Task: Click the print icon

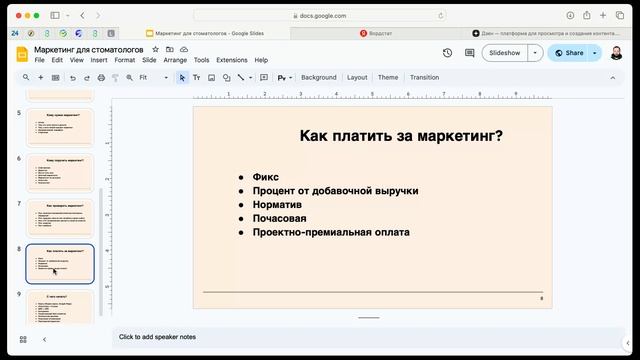Action: (101, 78)
